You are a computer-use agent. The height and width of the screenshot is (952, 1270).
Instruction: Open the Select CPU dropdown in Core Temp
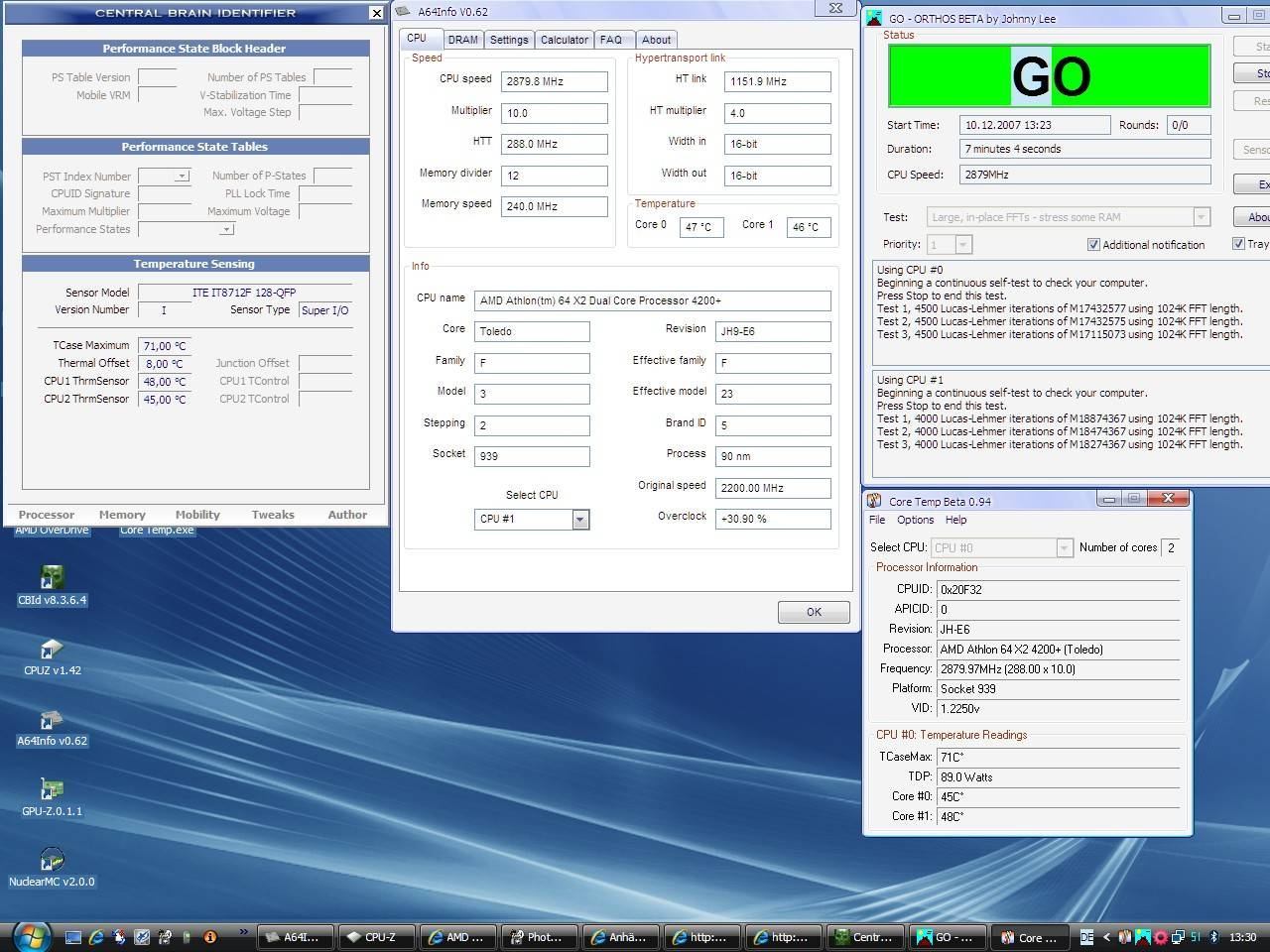click(1064, 547)
